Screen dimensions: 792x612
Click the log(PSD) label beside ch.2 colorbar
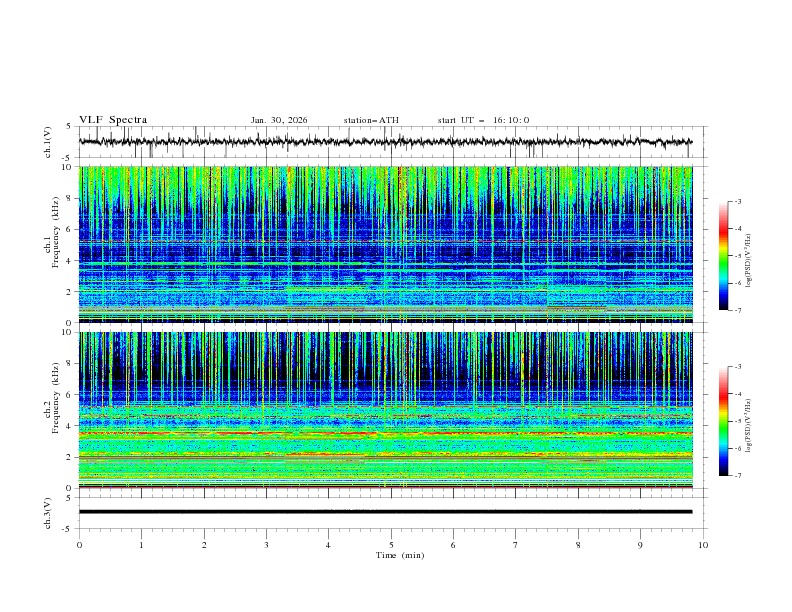(x=748, y=425)
